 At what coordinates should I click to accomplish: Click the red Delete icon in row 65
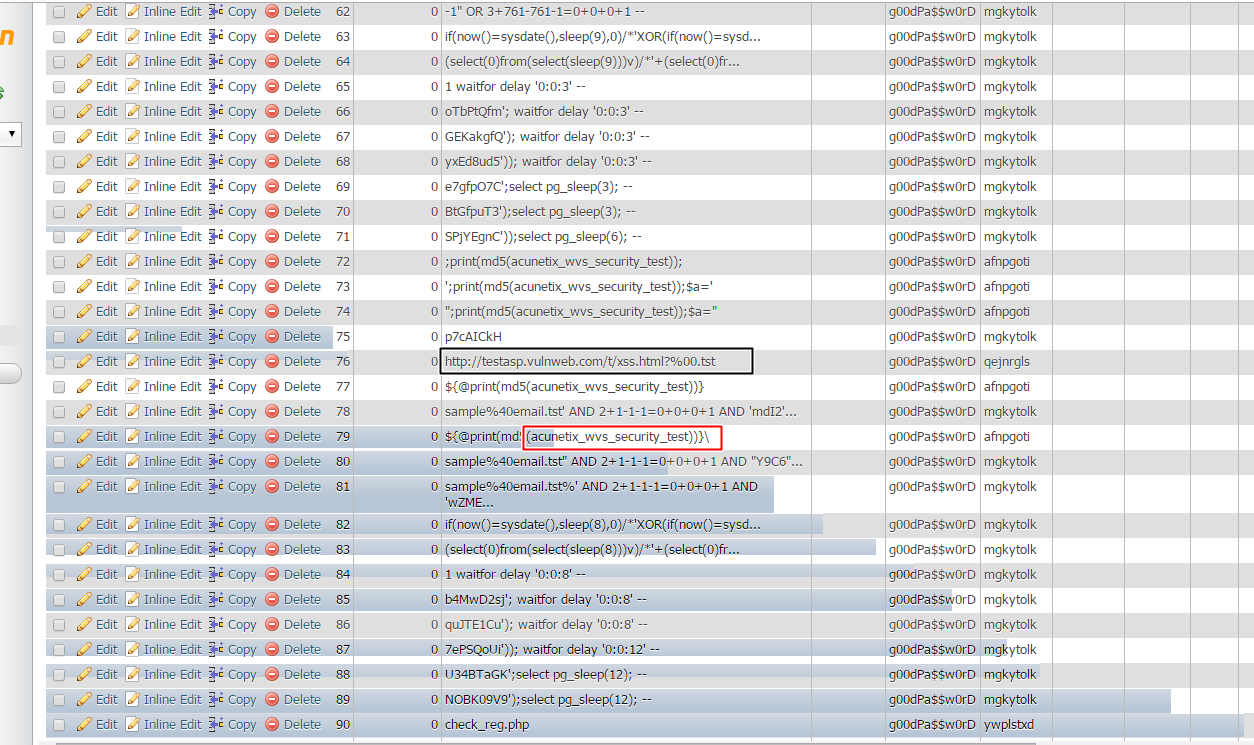(272, 87)
